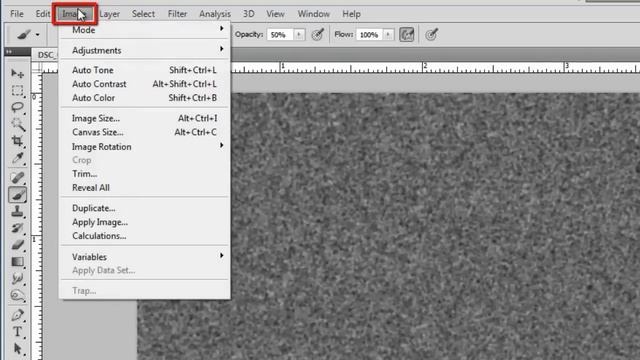Select the Move tool
Screen dimensions: 640x360
tap(17, 73)
